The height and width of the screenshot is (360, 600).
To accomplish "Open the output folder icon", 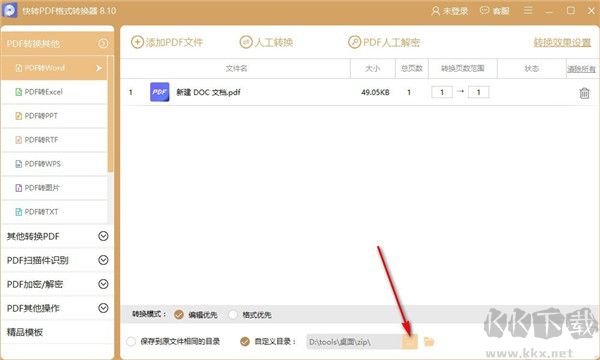I will coord(429,341).
